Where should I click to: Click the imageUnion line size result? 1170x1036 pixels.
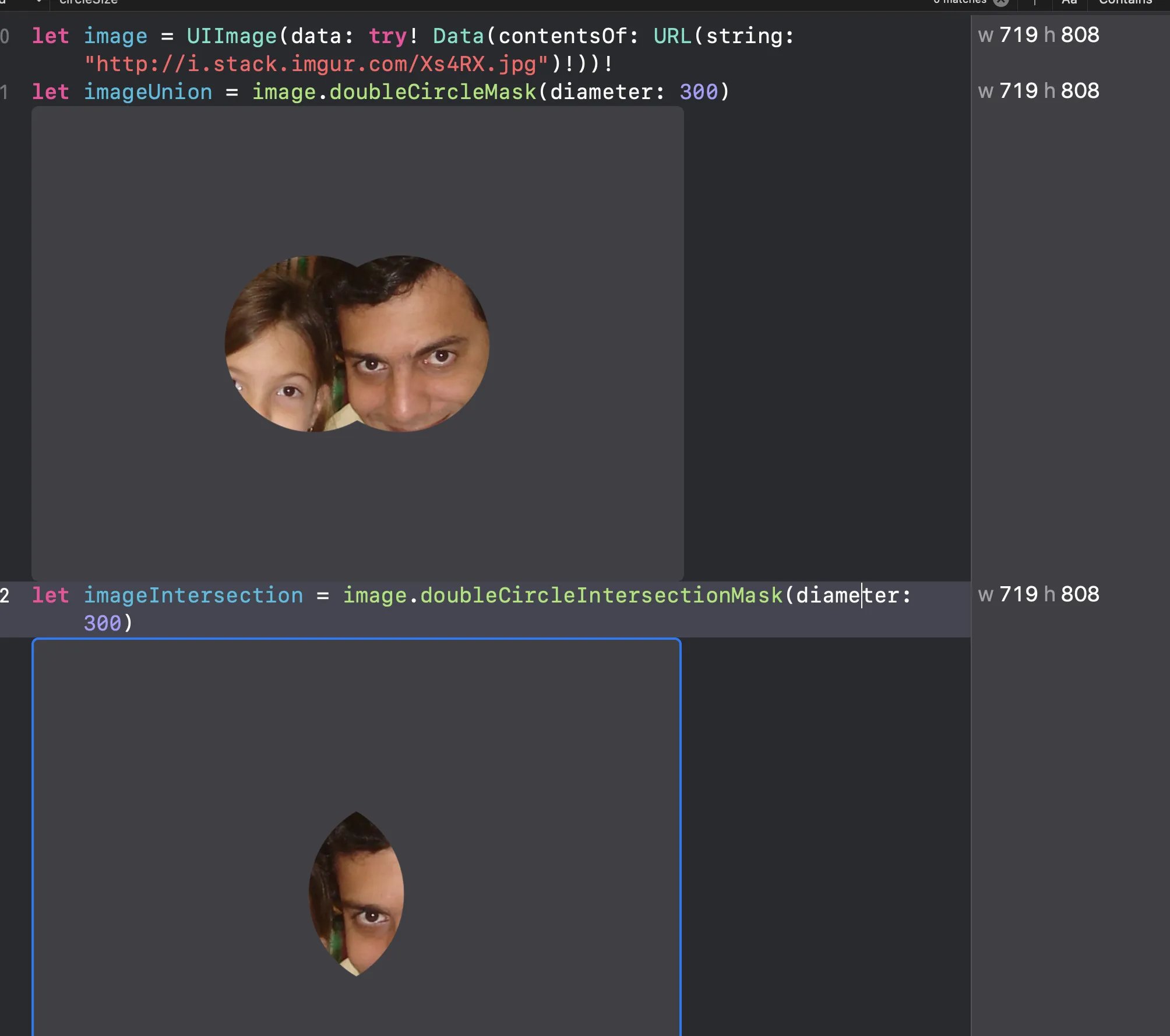[x=1039, y=91]
